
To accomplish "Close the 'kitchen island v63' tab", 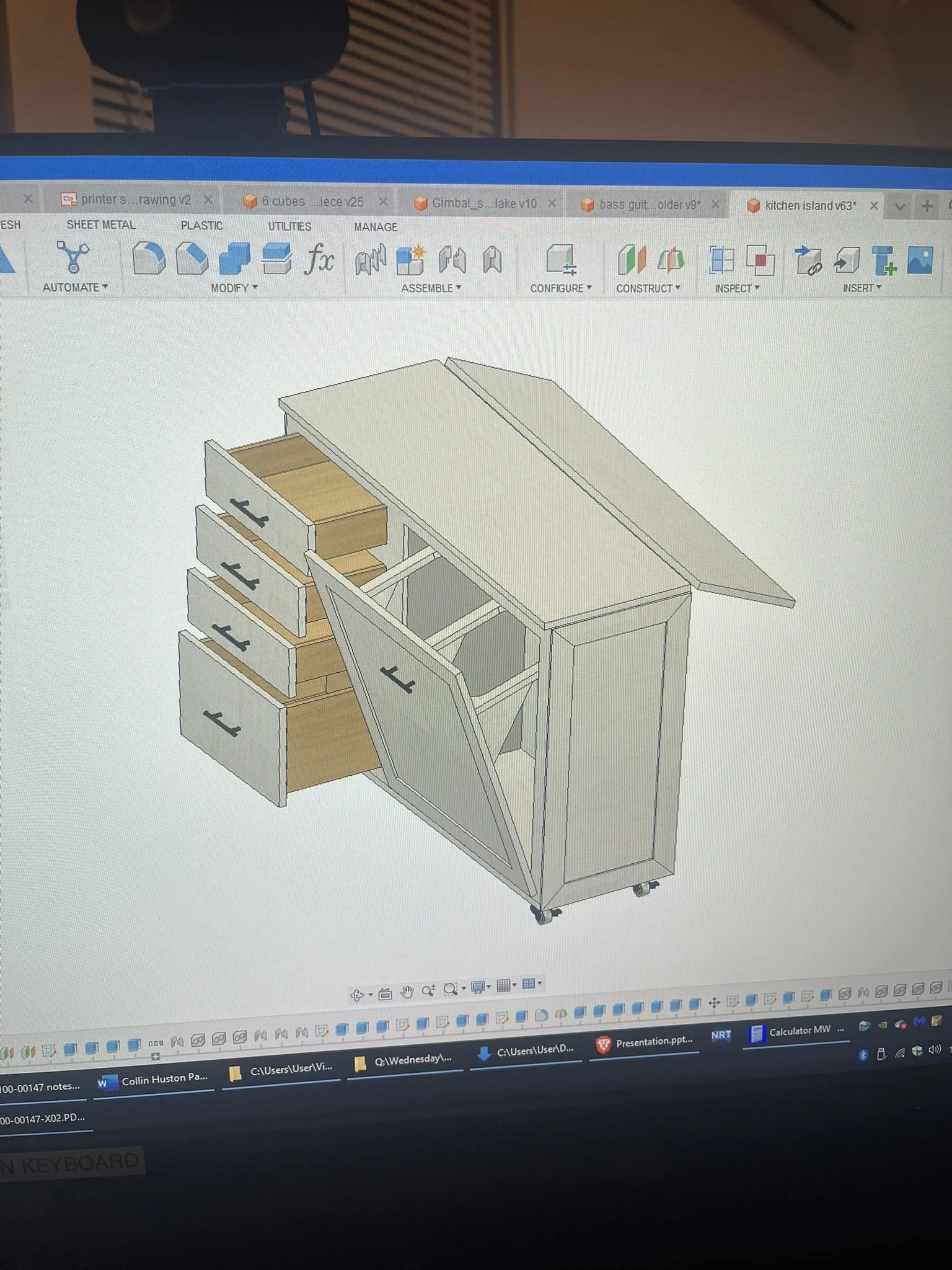I will [874, 206].
